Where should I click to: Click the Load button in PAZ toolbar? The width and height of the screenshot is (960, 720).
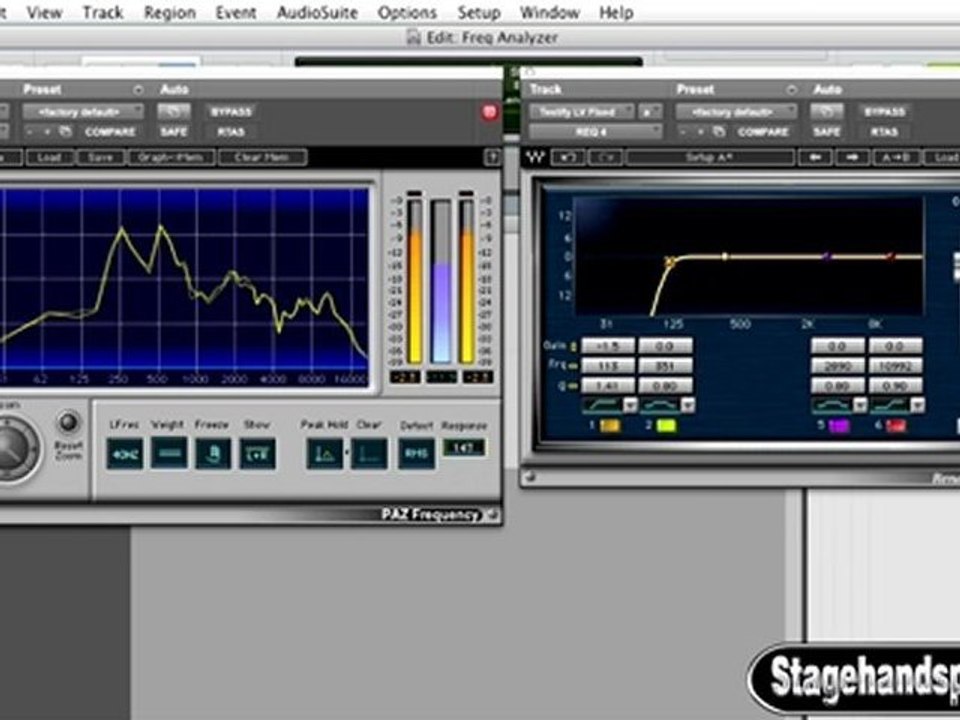coord(48,157)
